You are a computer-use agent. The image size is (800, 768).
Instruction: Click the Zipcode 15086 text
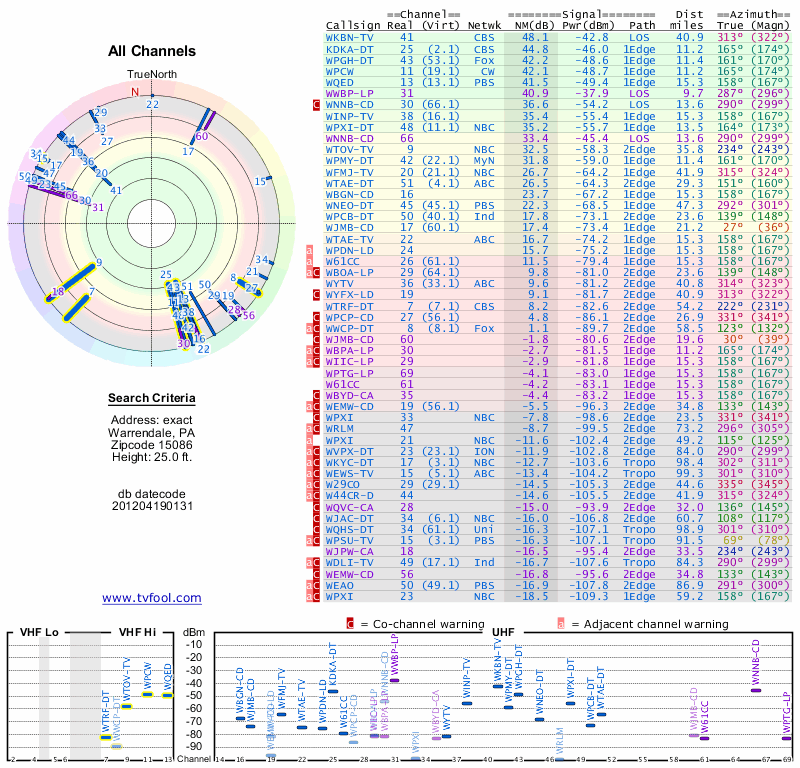click(x=152, y=445)
